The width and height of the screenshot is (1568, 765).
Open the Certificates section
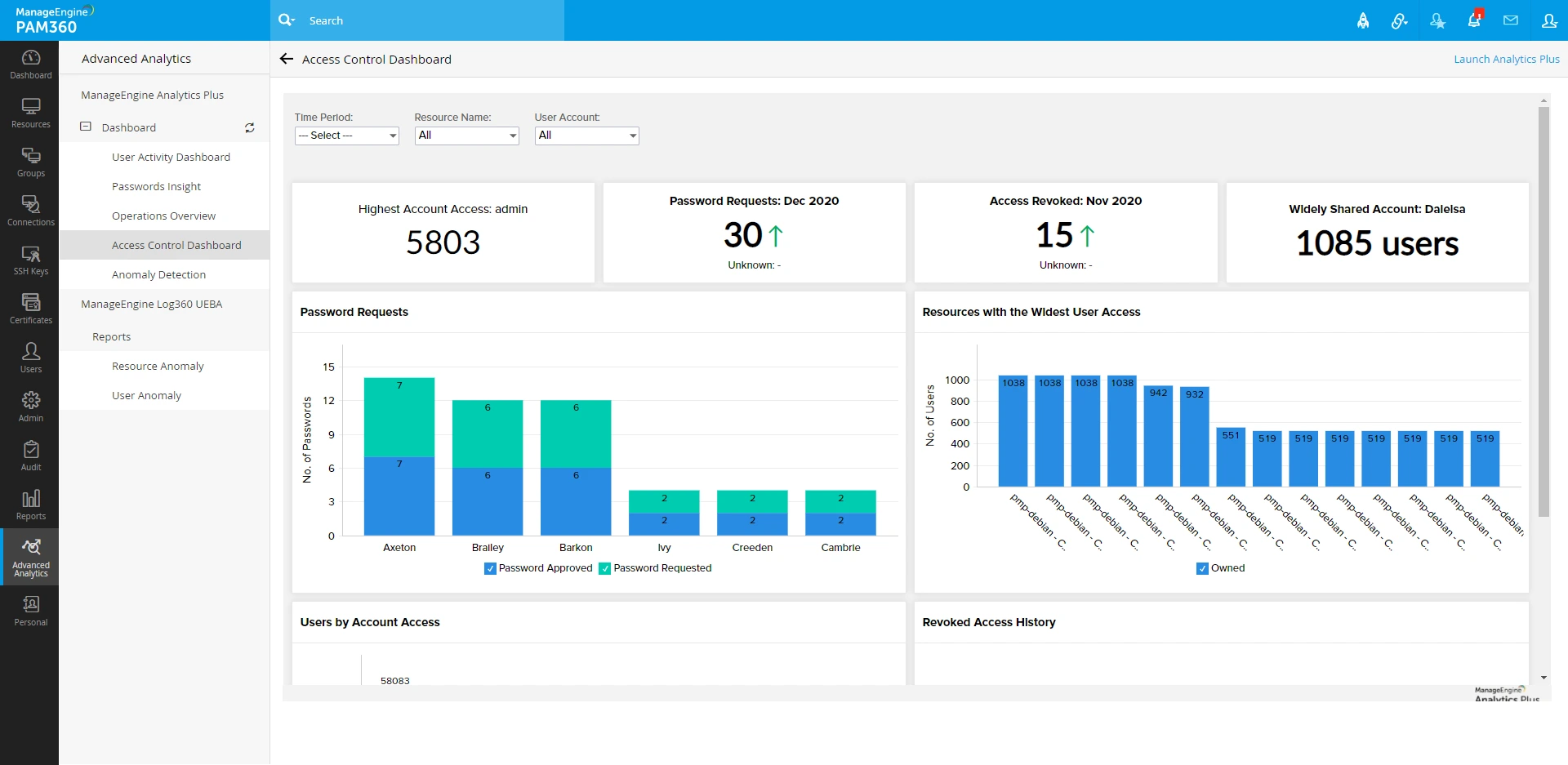coord(30,308)
